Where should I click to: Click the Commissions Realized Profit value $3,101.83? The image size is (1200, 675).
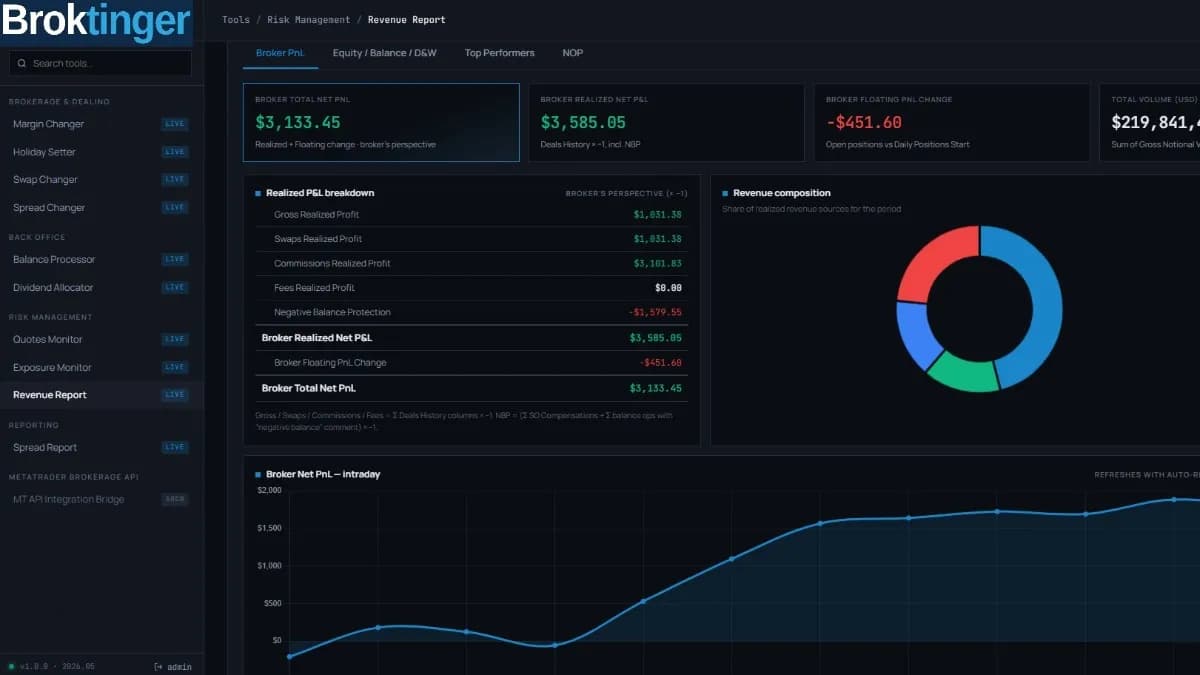coord(657,264)
